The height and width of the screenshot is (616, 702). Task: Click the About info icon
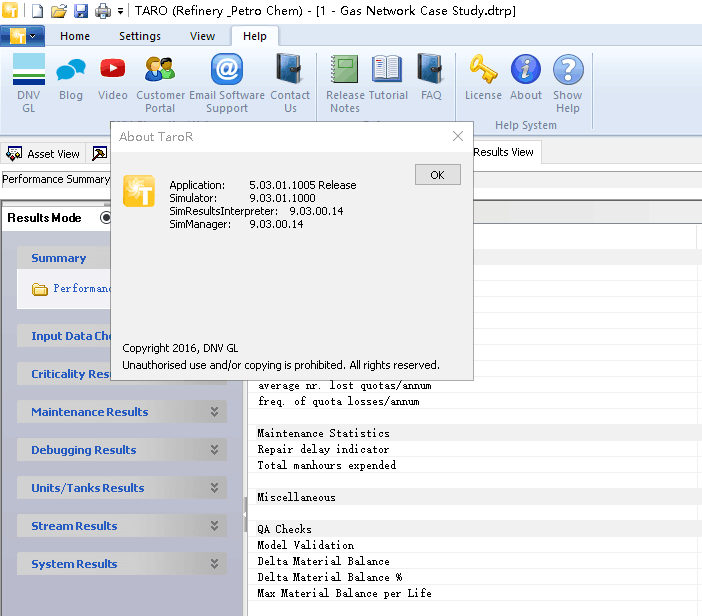526,78
